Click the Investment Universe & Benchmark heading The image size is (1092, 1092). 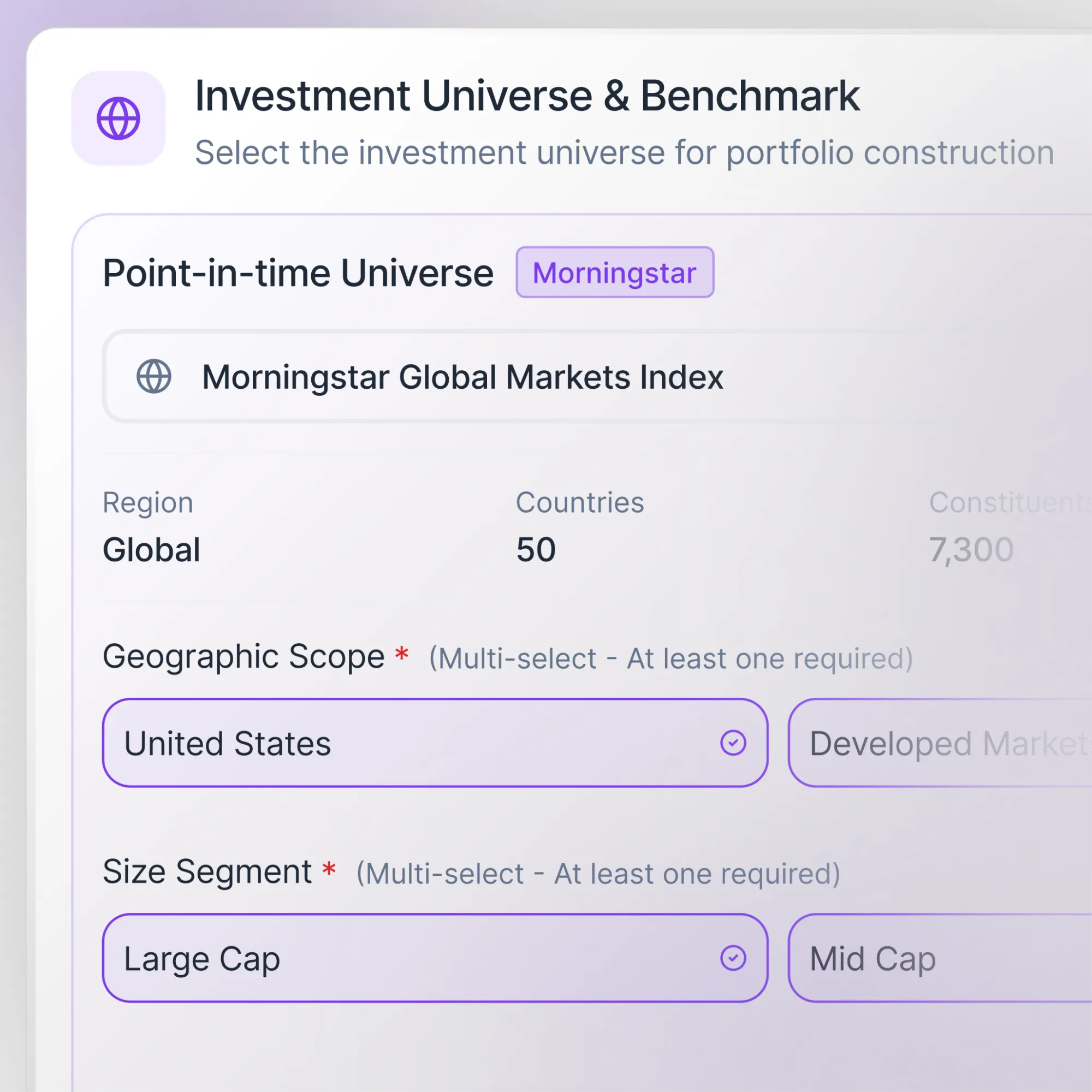527,96
